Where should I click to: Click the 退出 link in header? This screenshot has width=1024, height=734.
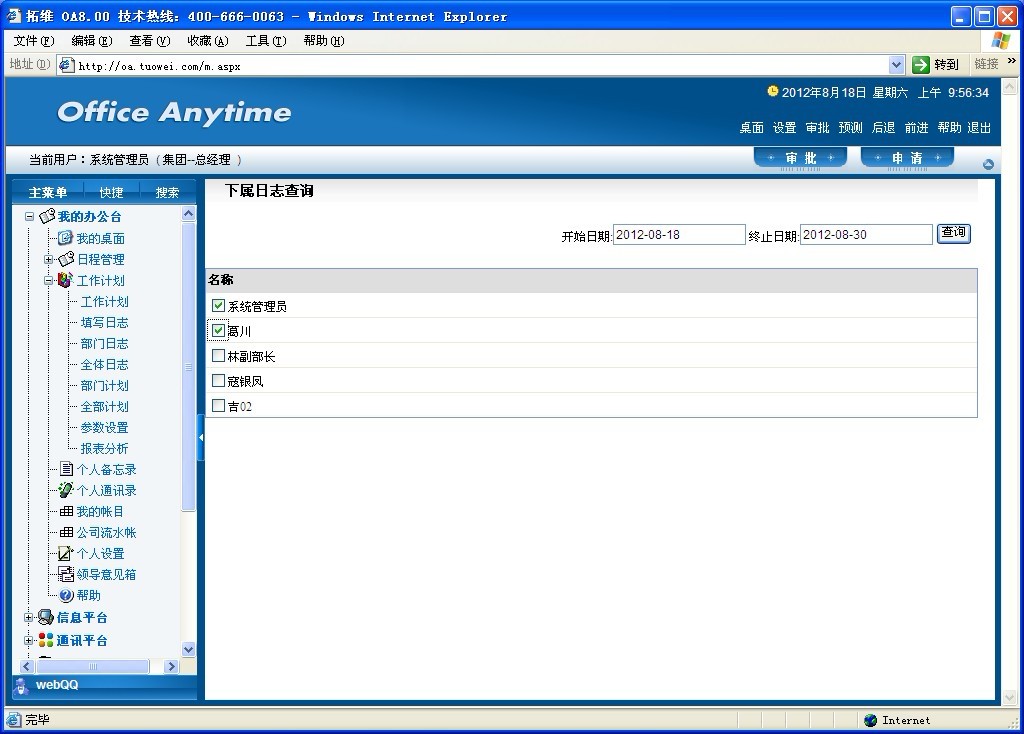point(979,128)
